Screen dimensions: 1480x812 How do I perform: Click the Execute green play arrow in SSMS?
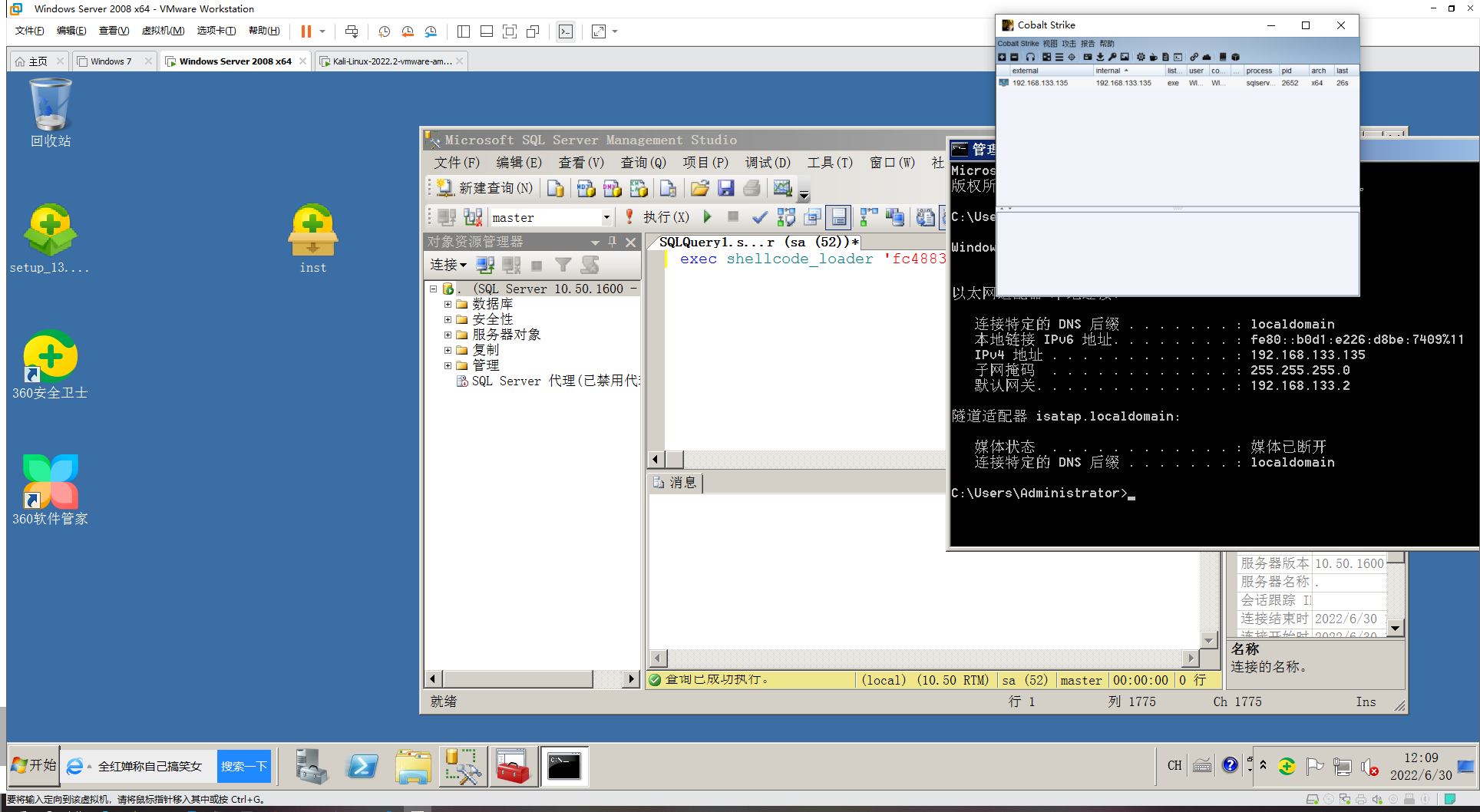click(708, 217)
